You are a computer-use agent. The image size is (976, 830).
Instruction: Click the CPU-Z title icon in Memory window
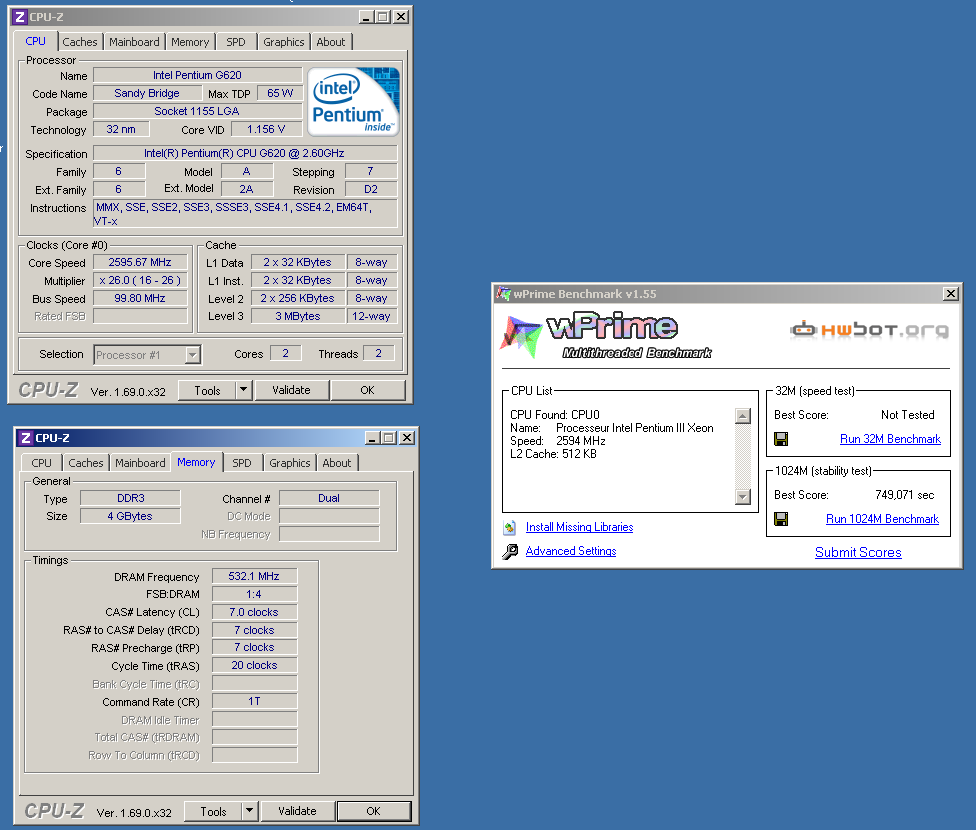click(26, 438)
